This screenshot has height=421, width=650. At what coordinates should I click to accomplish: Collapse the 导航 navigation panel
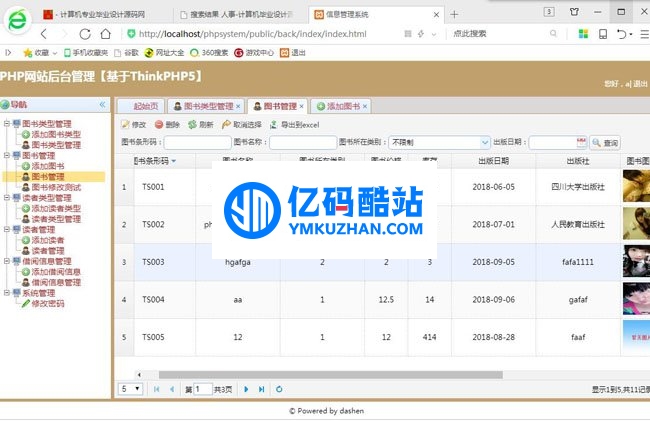point(102,105)
